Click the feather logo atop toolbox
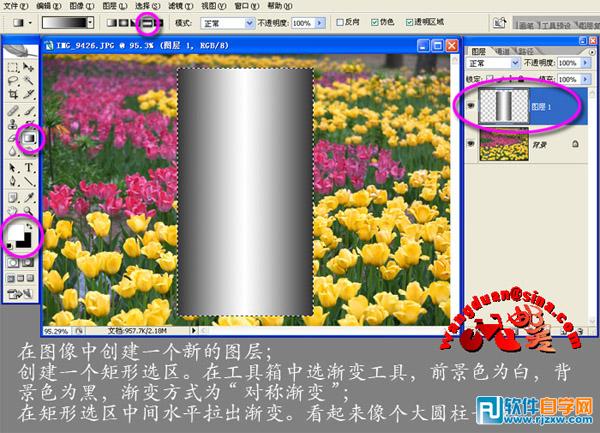Viewport: 600px width, 433px height. click(21, 51)
